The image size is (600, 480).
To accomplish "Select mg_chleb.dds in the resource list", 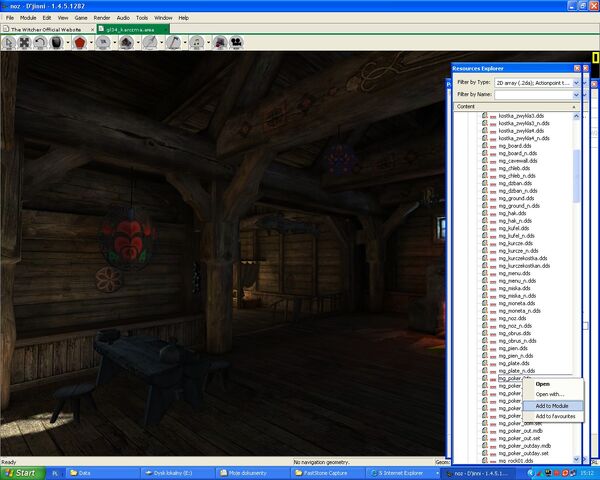I will (x=514, y=168).
